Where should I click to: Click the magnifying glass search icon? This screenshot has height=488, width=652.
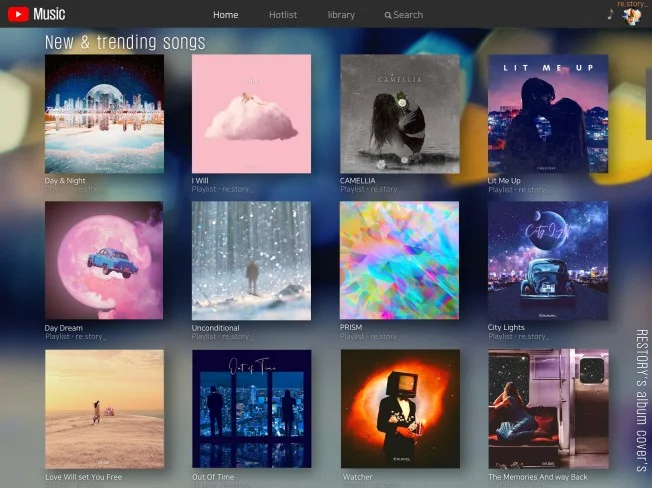click(388, 16)
